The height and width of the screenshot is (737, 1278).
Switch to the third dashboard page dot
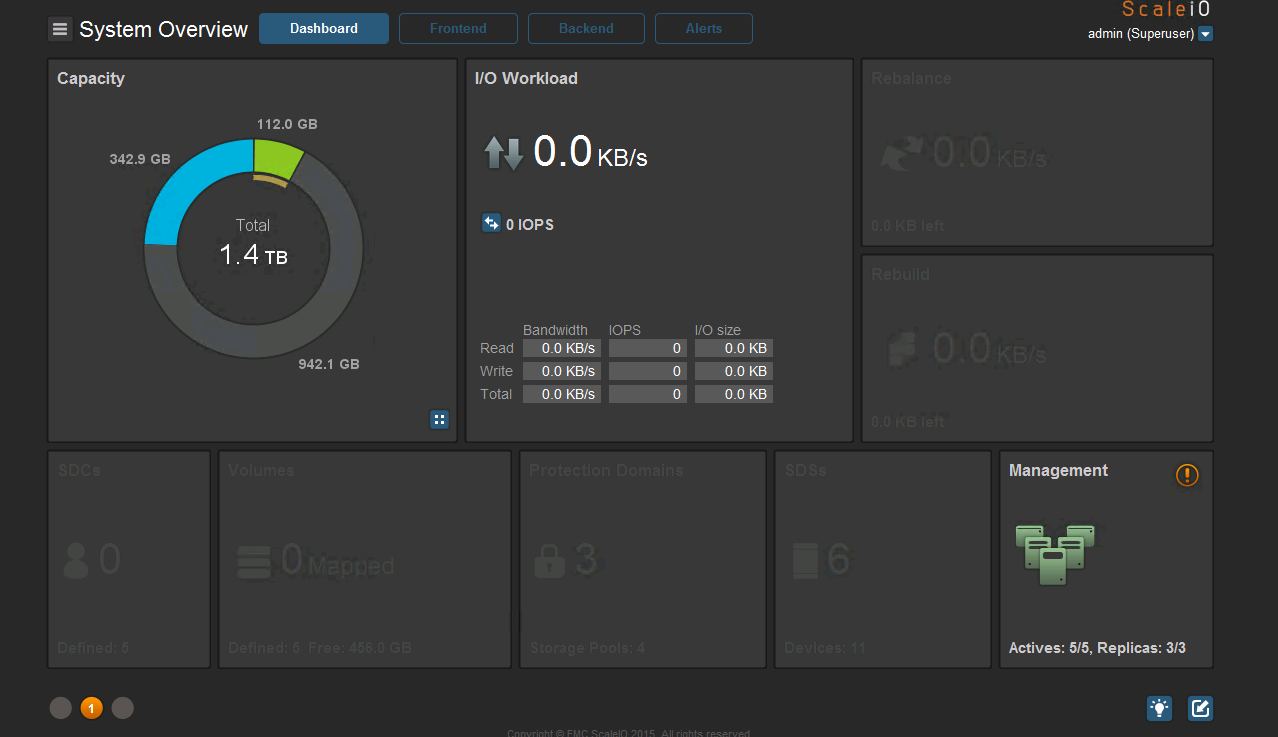tap(122, 708)
